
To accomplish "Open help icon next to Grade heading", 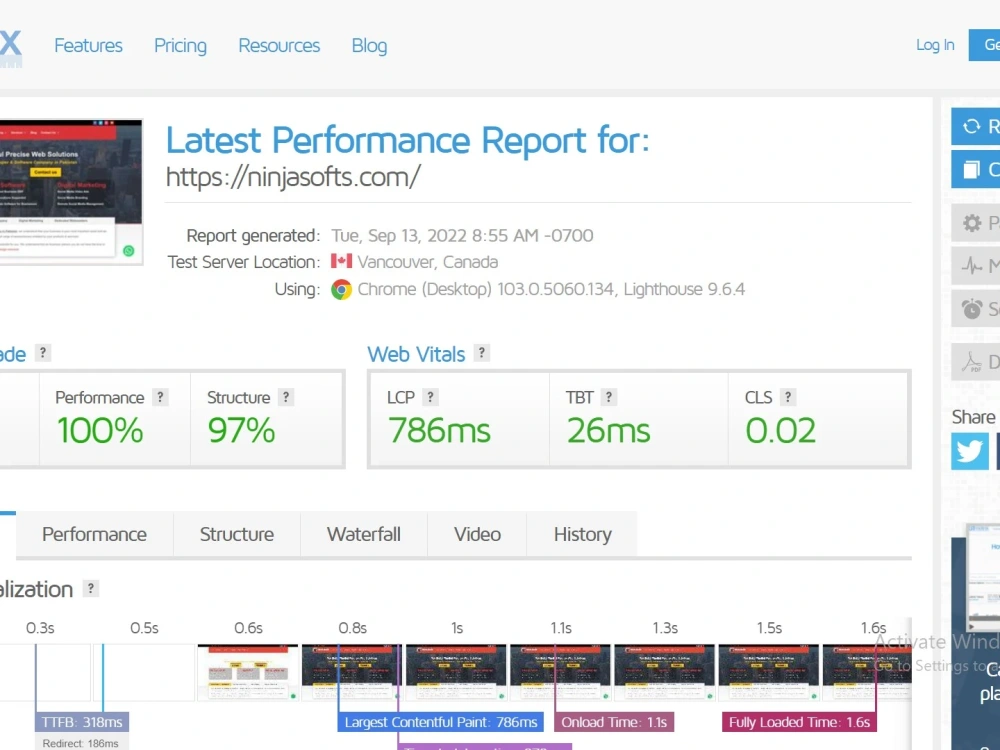I will tap(43, 353).
